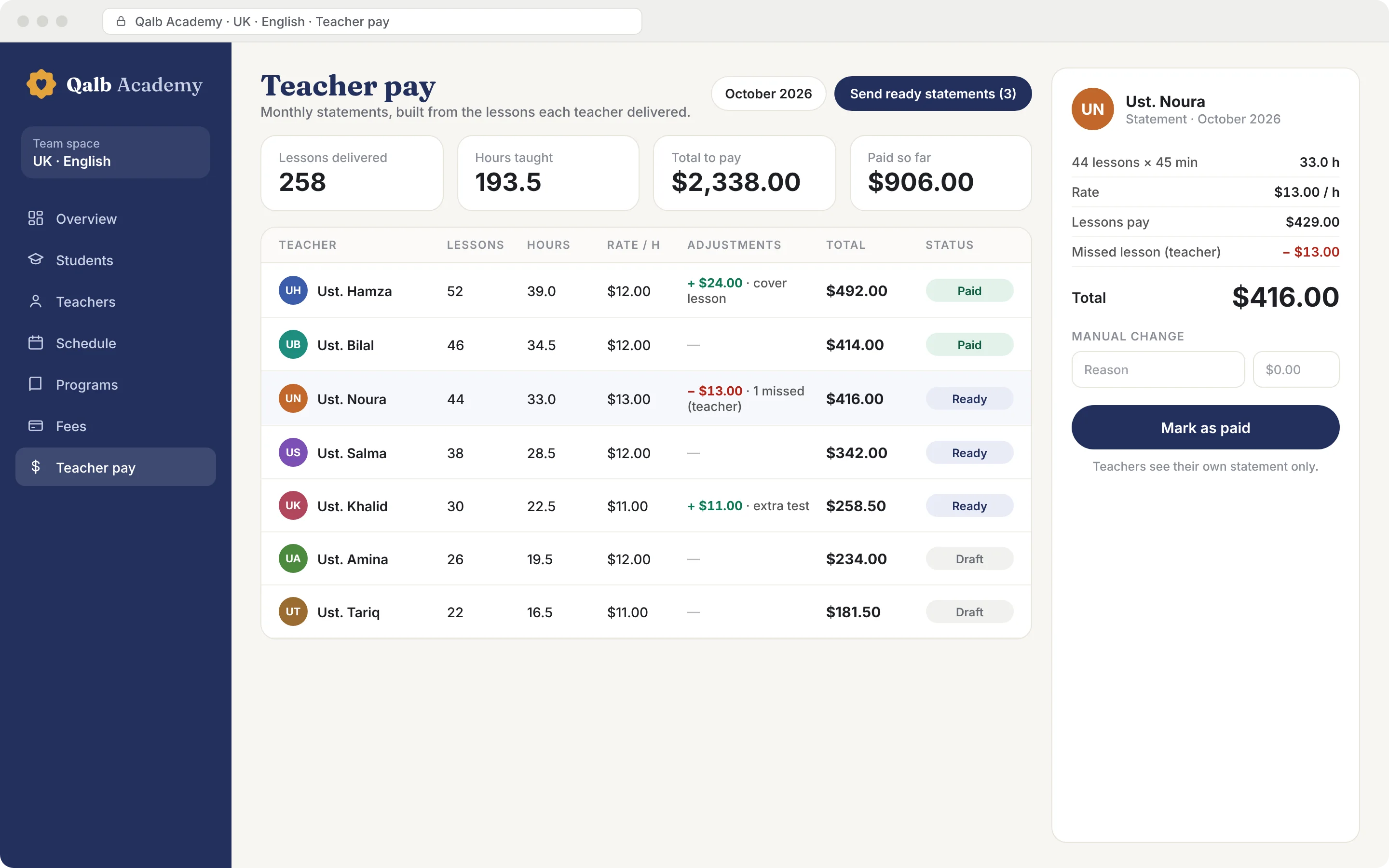This screenshot has width=1389, height=868.
Task: Click the Programs book icon
Action: 36,384
